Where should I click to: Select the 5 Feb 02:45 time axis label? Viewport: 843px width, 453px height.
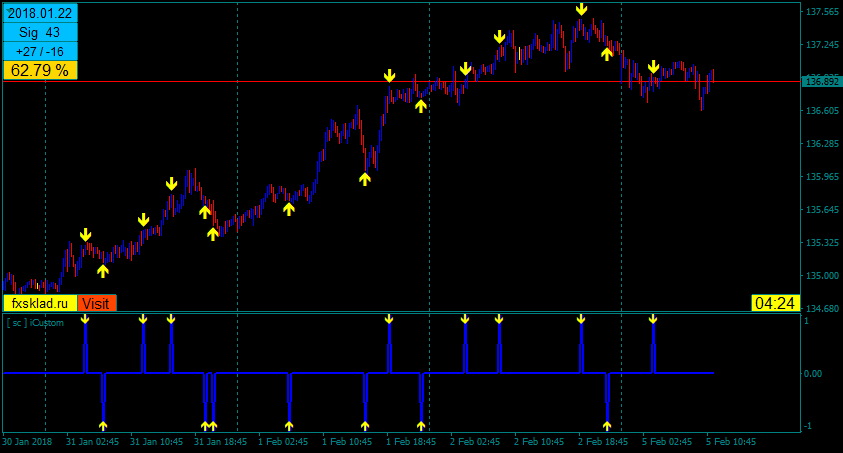pyautogui.click(x=667, y=442)
